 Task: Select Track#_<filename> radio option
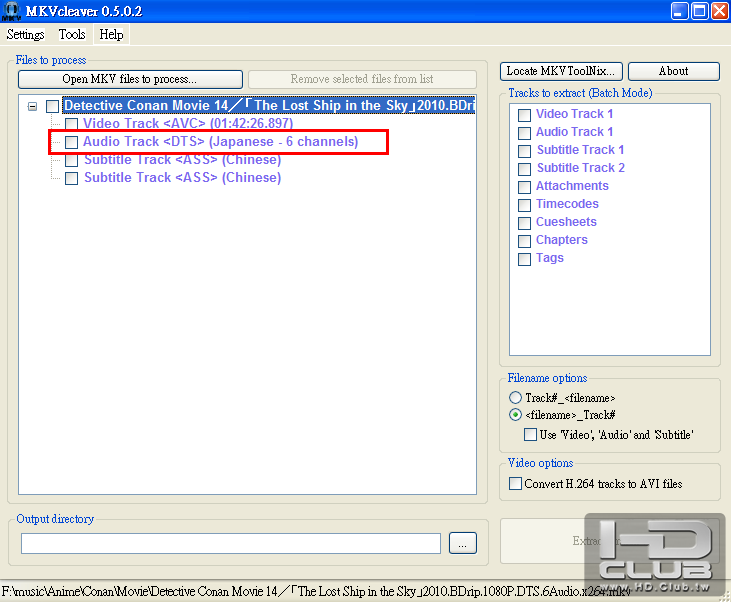point(515,398)
